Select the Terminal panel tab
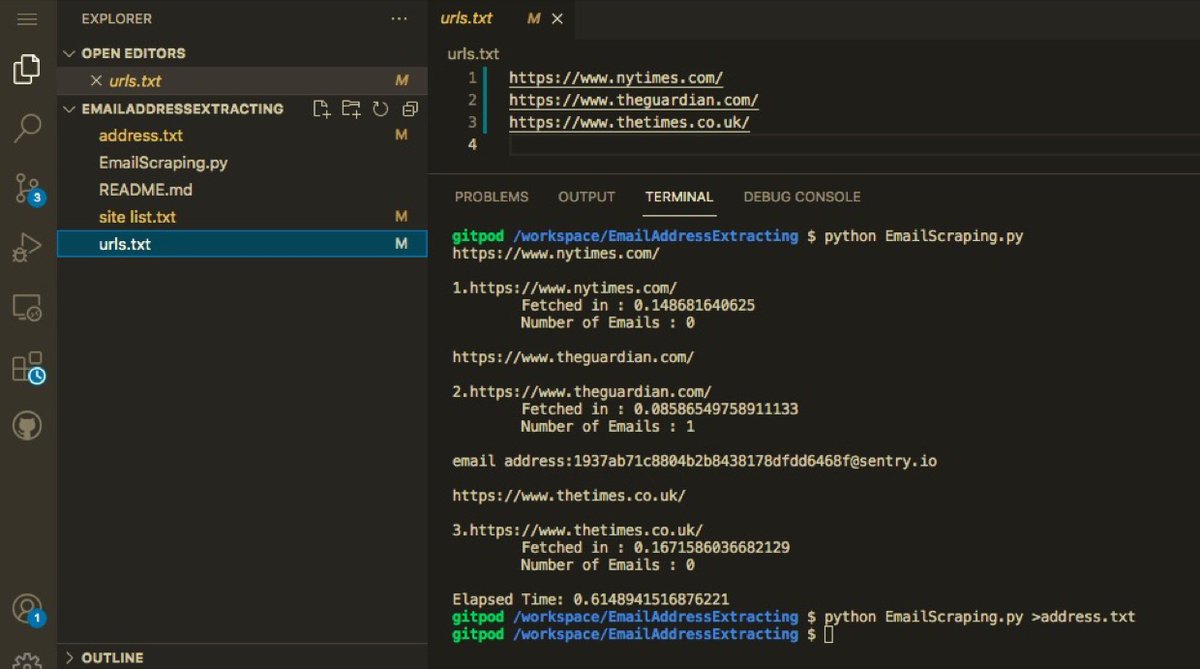Viewport: 1200px width, 669px height. pyautogui.click(x=679, y=197)
